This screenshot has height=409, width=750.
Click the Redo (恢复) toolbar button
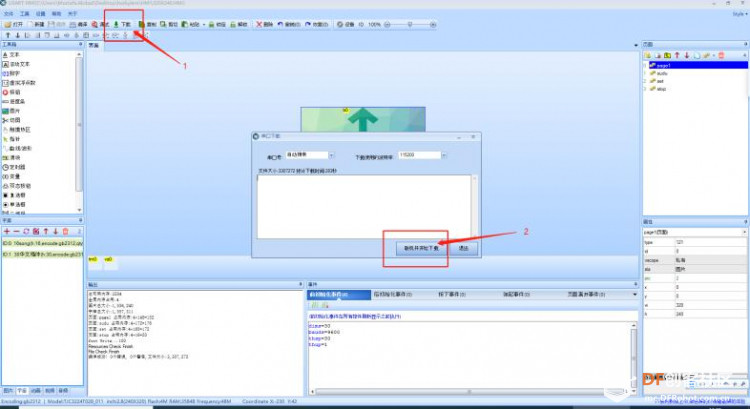coord(316,24)
